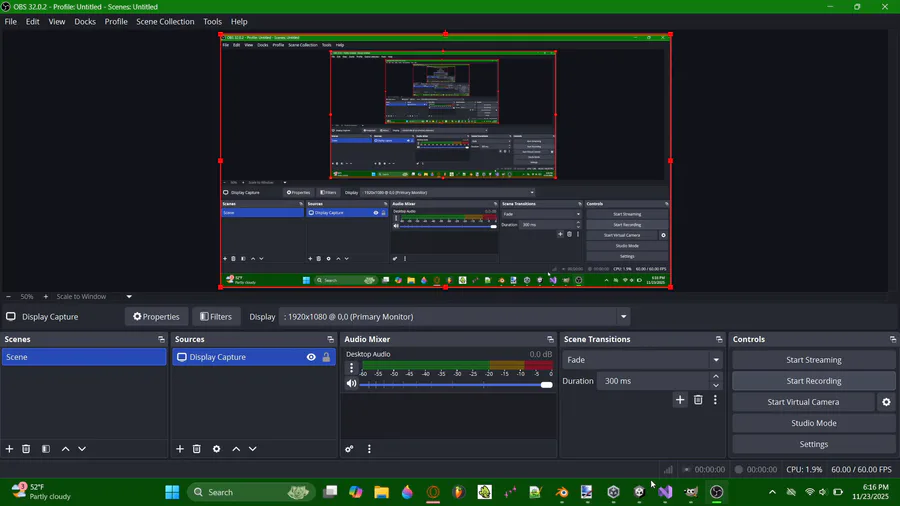Pop out the Scene Transitions dock
Viewport: 900px width, 506px height.
(x=719, y=339)
